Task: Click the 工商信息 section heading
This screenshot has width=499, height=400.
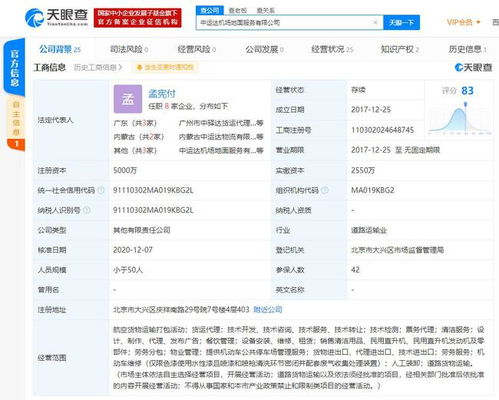Action: (x=50, y=68)
